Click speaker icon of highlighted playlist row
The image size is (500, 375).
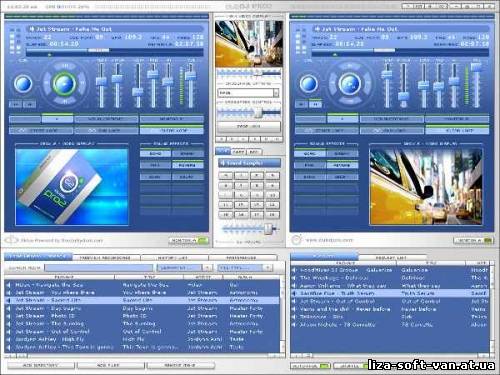coord(294,293)
